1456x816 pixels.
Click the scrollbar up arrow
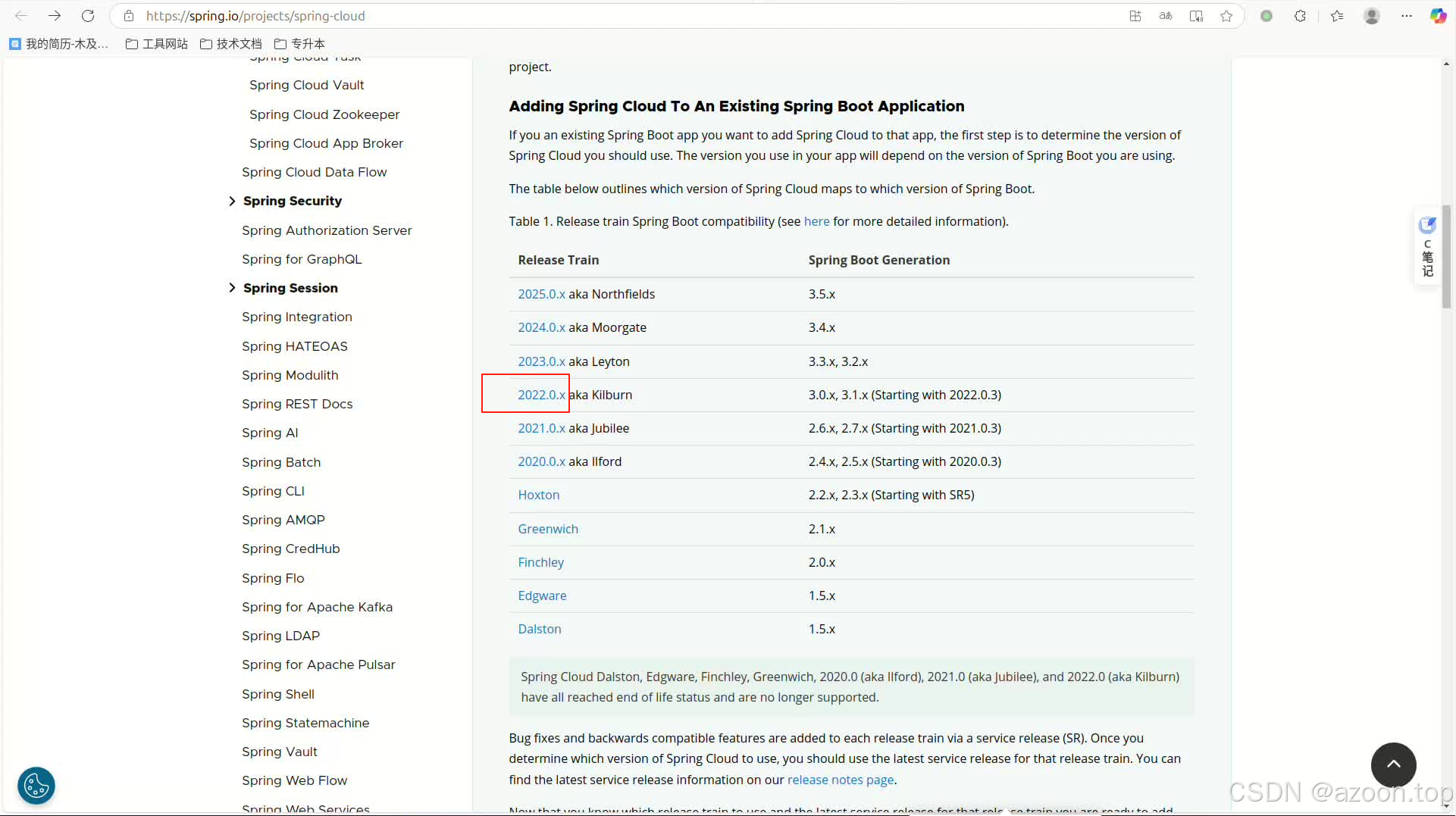pos(1447,64)
